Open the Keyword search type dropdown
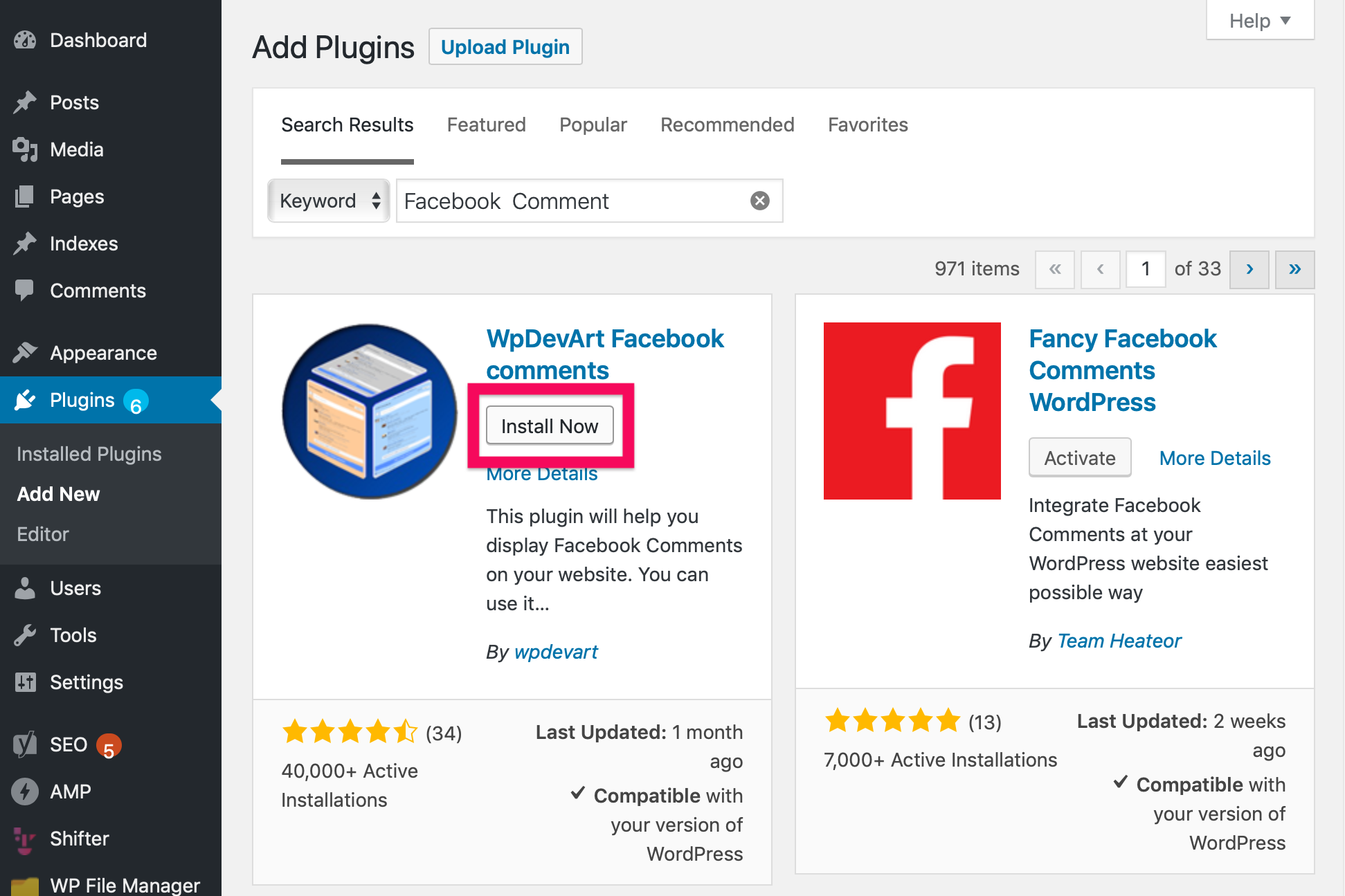Viewport: 1345px width, 896px height. click(329, 201)
